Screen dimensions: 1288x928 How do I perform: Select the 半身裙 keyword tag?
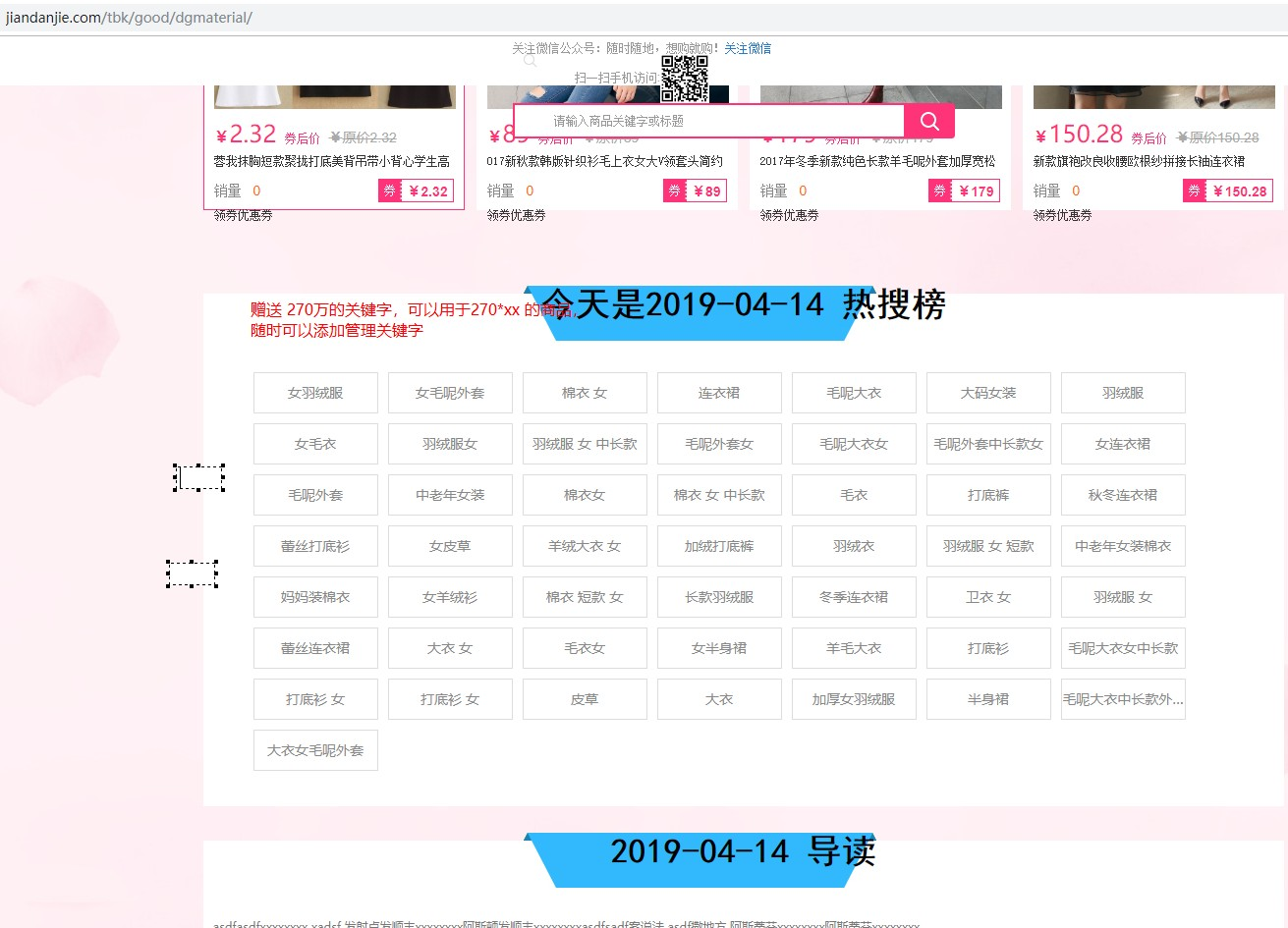(x=988, y=699)
